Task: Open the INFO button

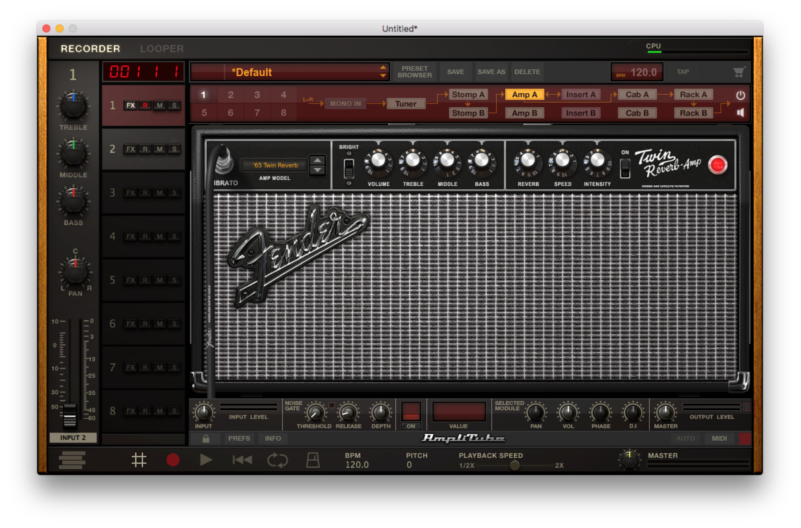Action: tap(273, 439)
